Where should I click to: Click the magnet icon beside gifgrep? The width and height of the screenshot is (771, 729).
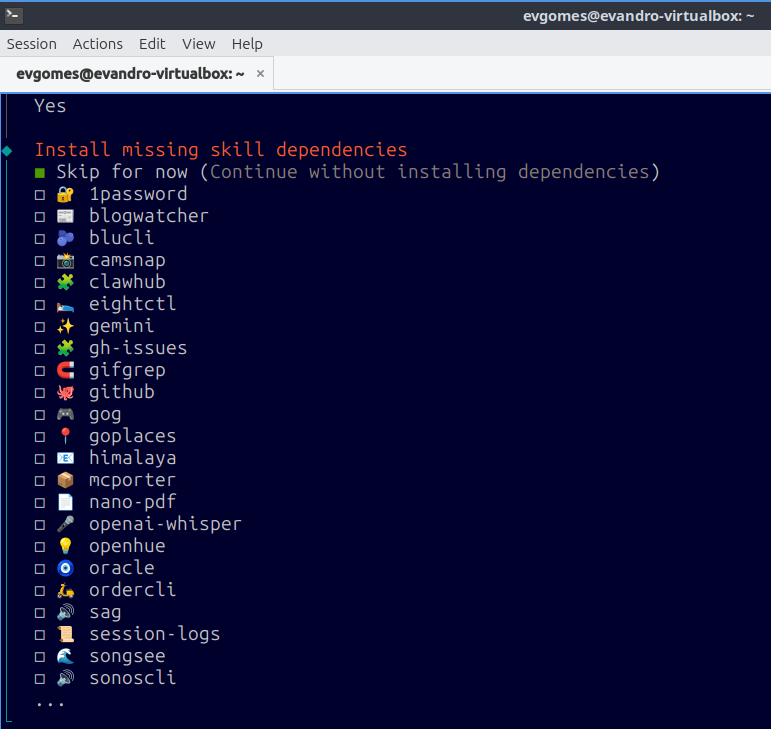[x=65, y=370]
